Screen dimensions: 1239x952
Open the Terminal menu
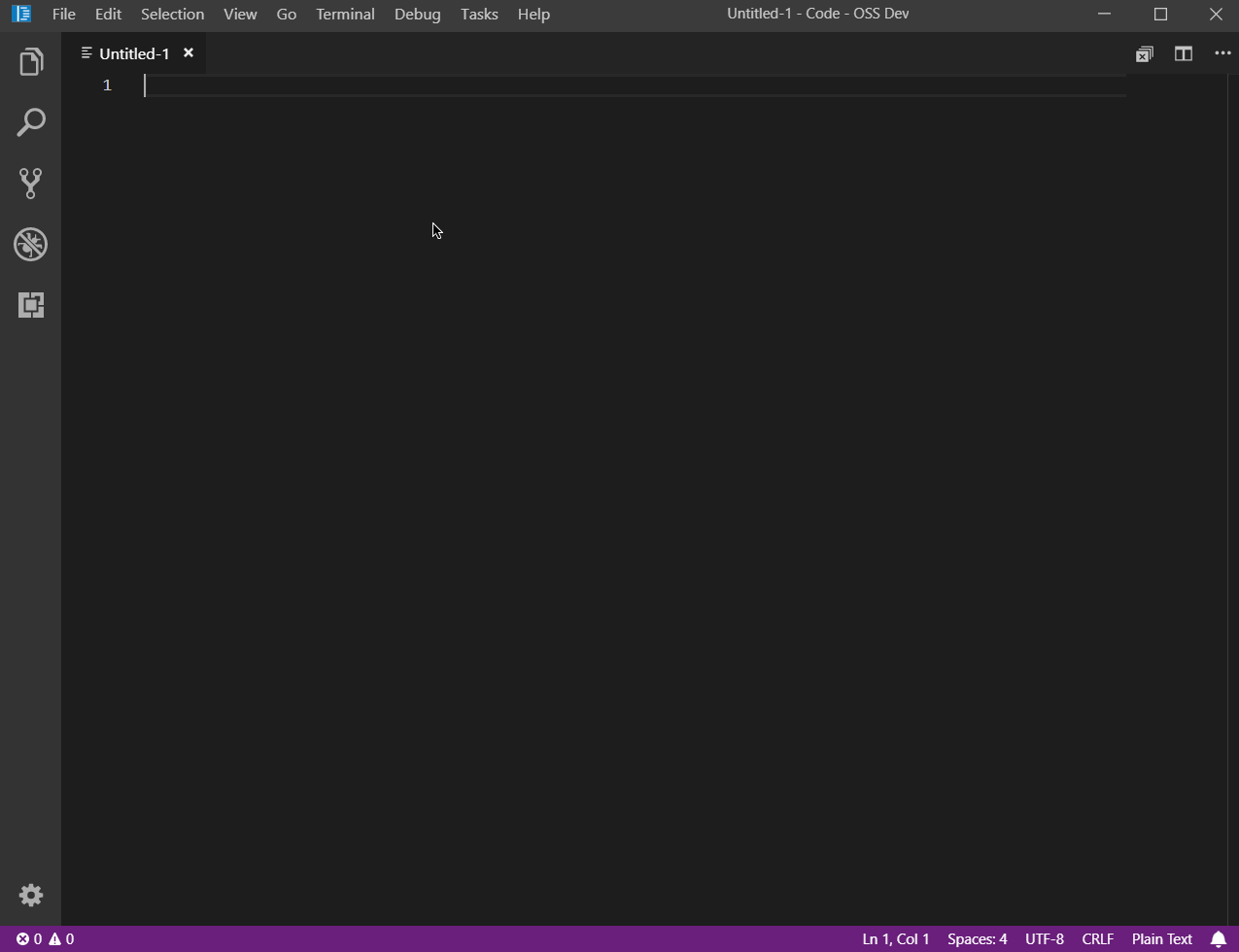coord(345,14)
